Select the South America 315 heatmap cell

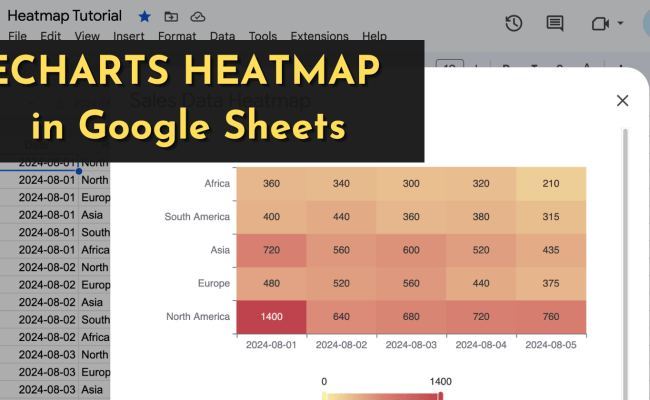click(x=551, y=217)
